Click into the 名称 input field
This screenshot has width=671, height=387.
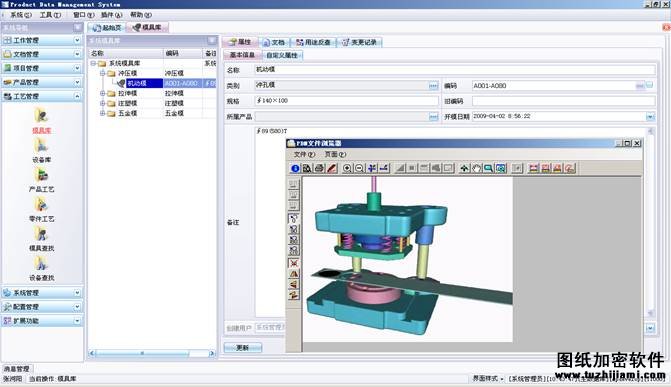[x=455, y=69]
